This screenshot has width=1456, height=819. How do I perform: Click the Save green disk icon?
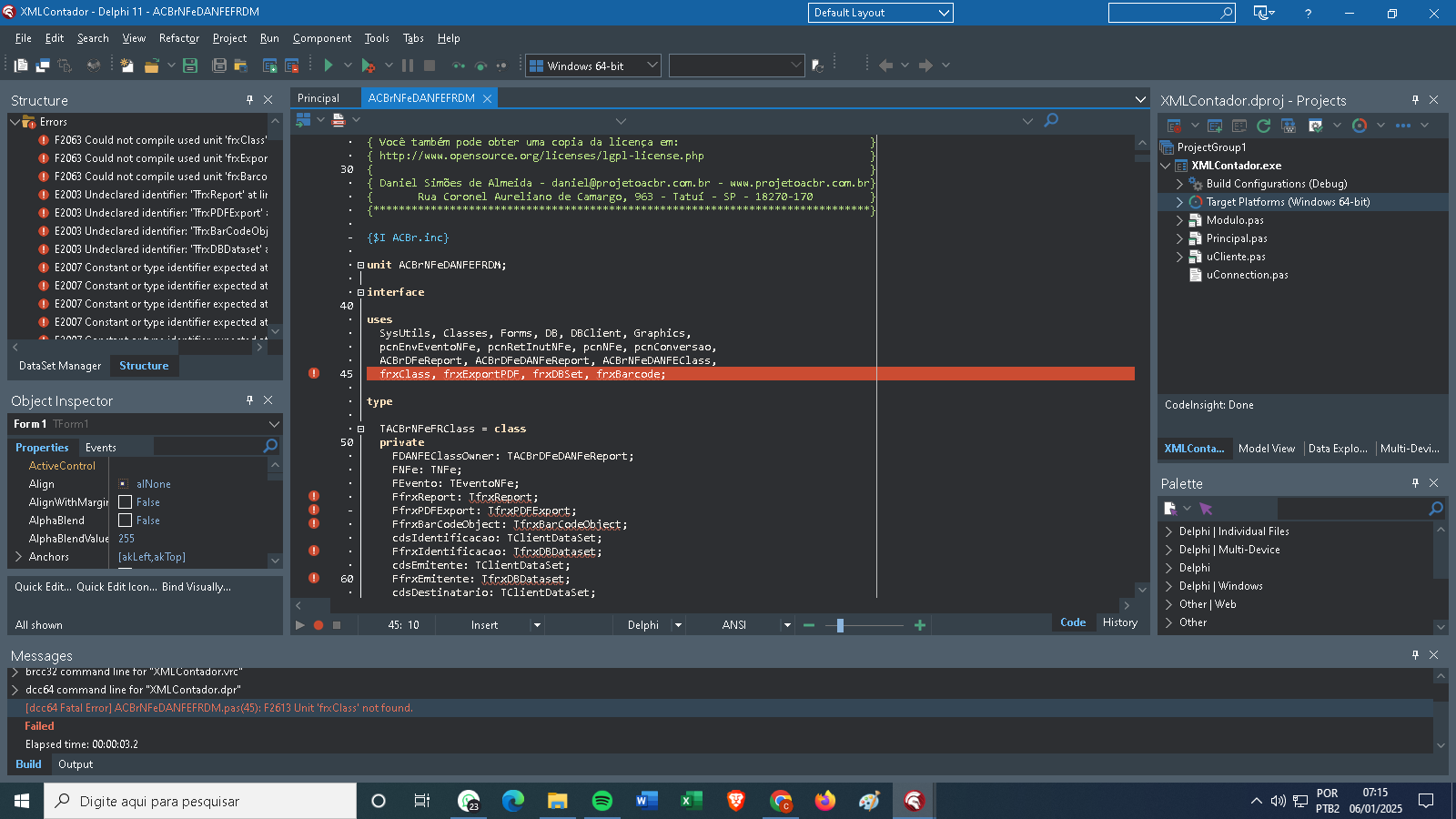(x=190, y=66)
